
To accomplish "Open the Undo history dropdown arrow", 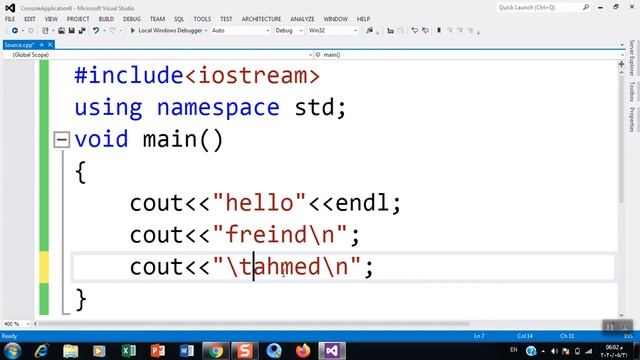I will coord(104,31).
